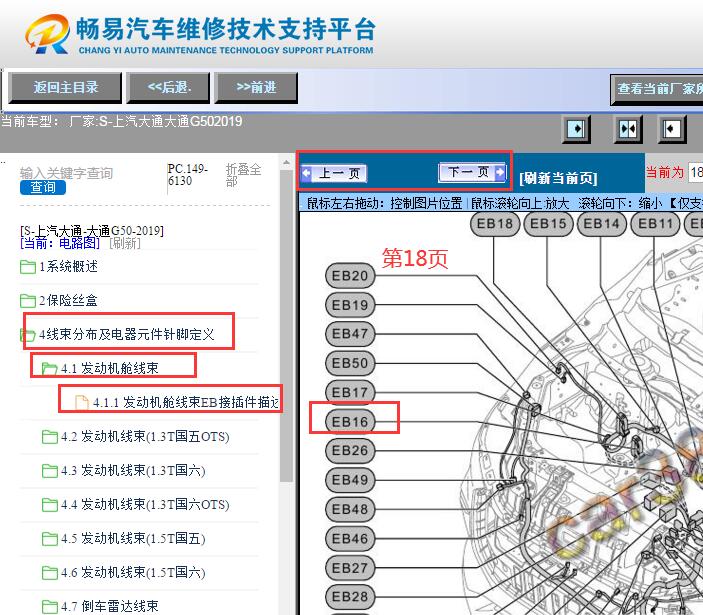Click the EB48 connector label

(350, 510)
